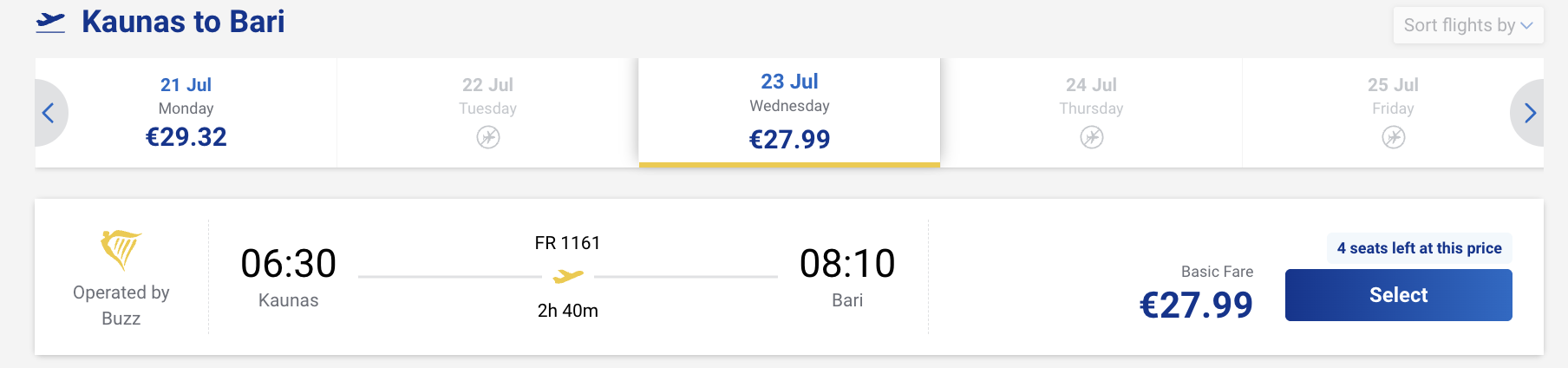
Task: Choose the 24 Jul Thursday date tab
Action: pos(1091,113)
